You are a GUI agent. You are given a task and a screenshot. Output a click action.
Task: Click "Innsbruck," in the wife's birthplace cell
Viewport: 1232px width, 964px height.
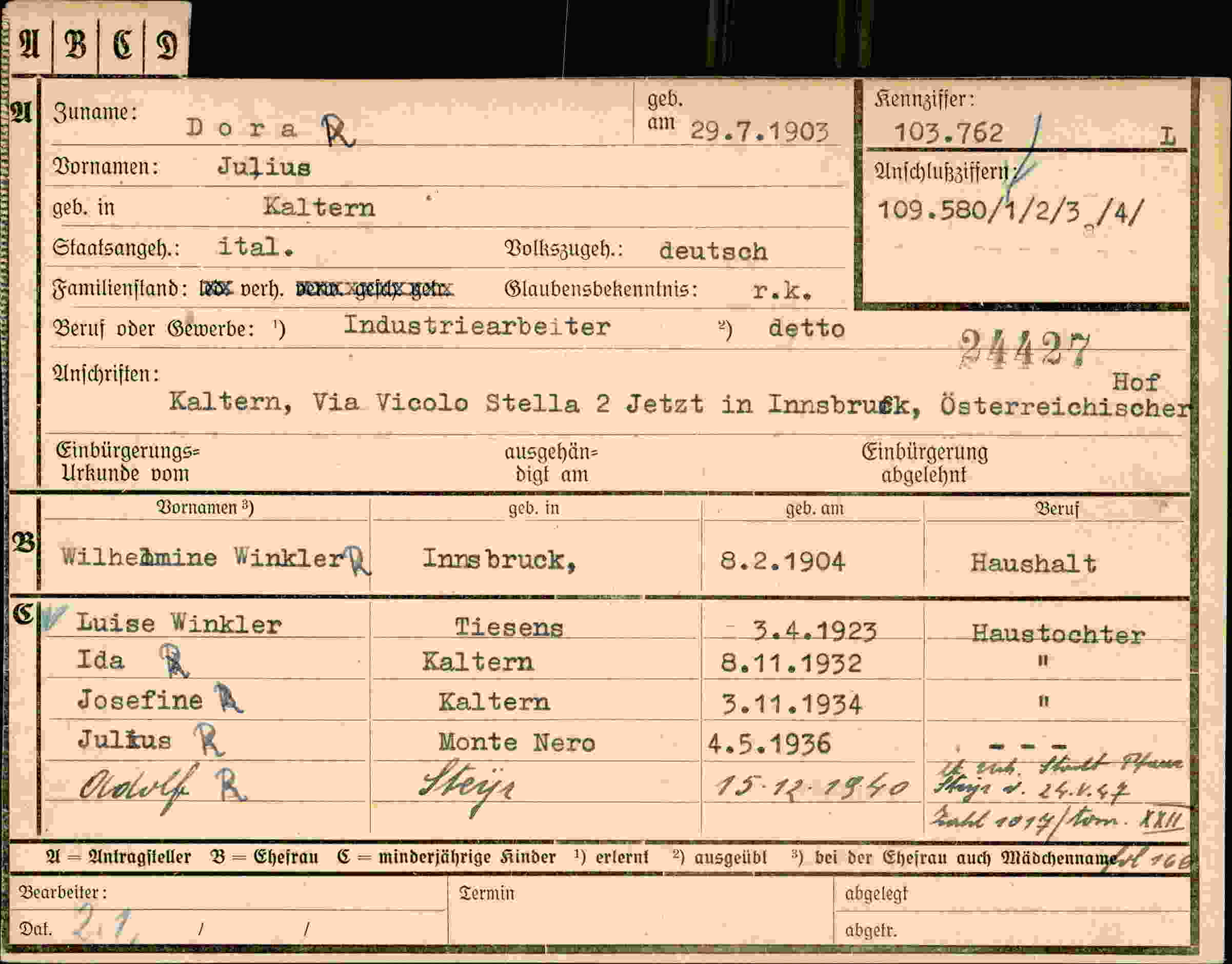499,560
